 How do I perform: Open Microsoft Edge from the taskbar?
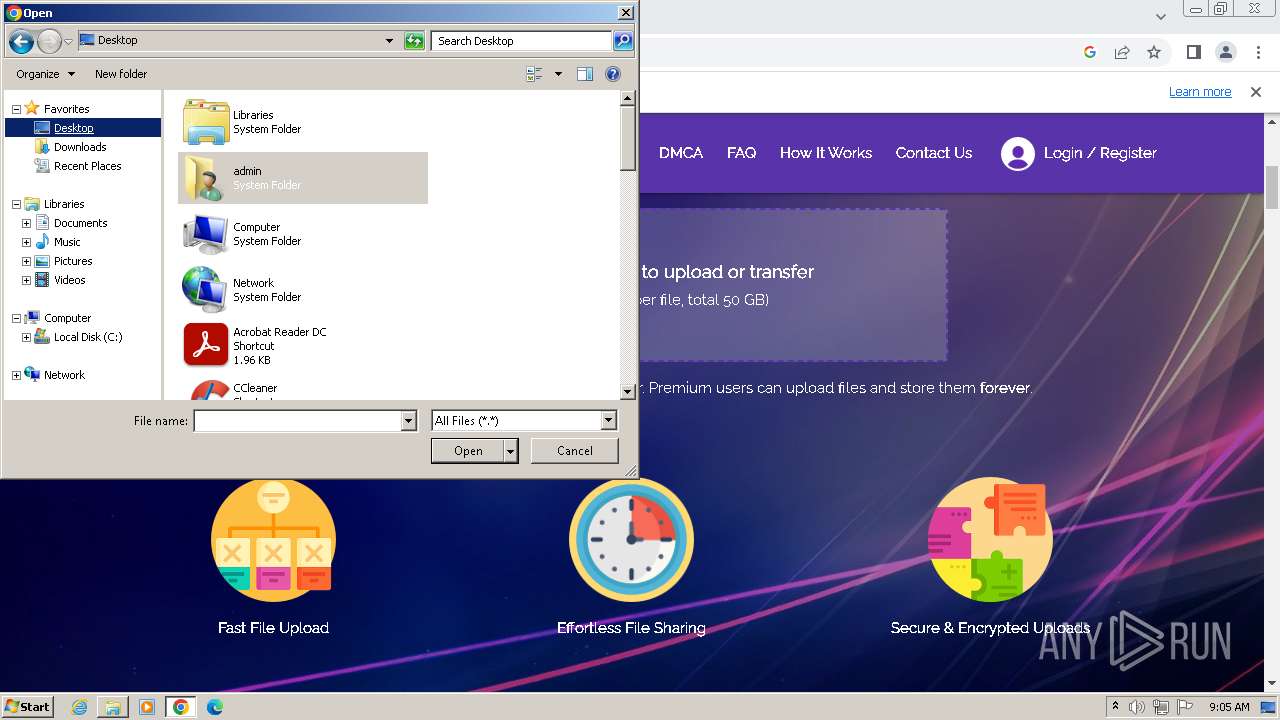[215, 707]
